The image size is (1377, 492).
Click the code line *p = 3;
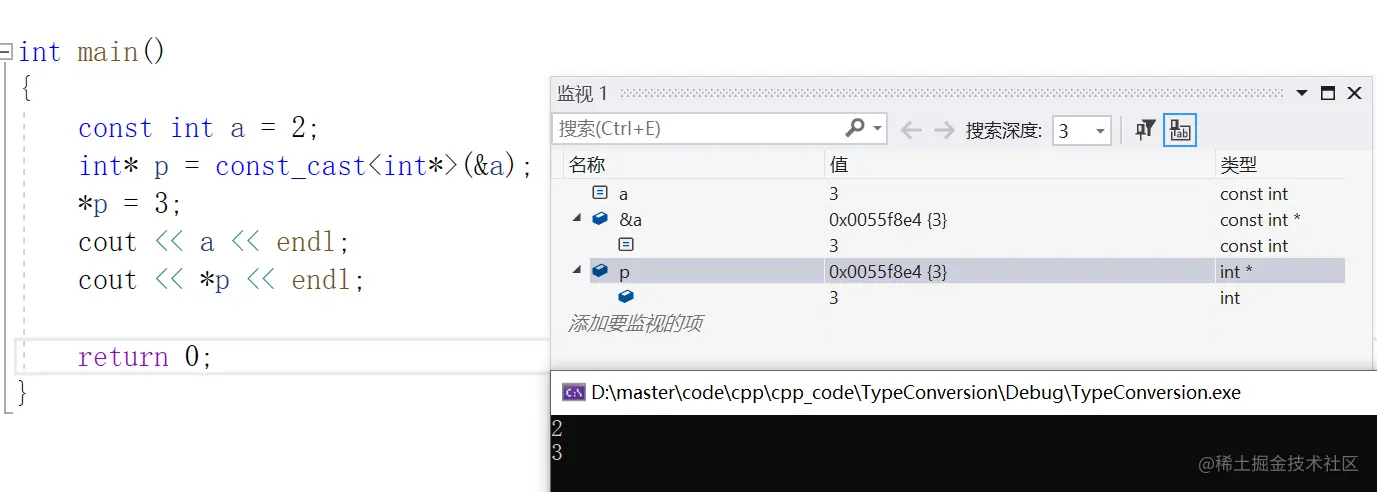coord(130,204)
